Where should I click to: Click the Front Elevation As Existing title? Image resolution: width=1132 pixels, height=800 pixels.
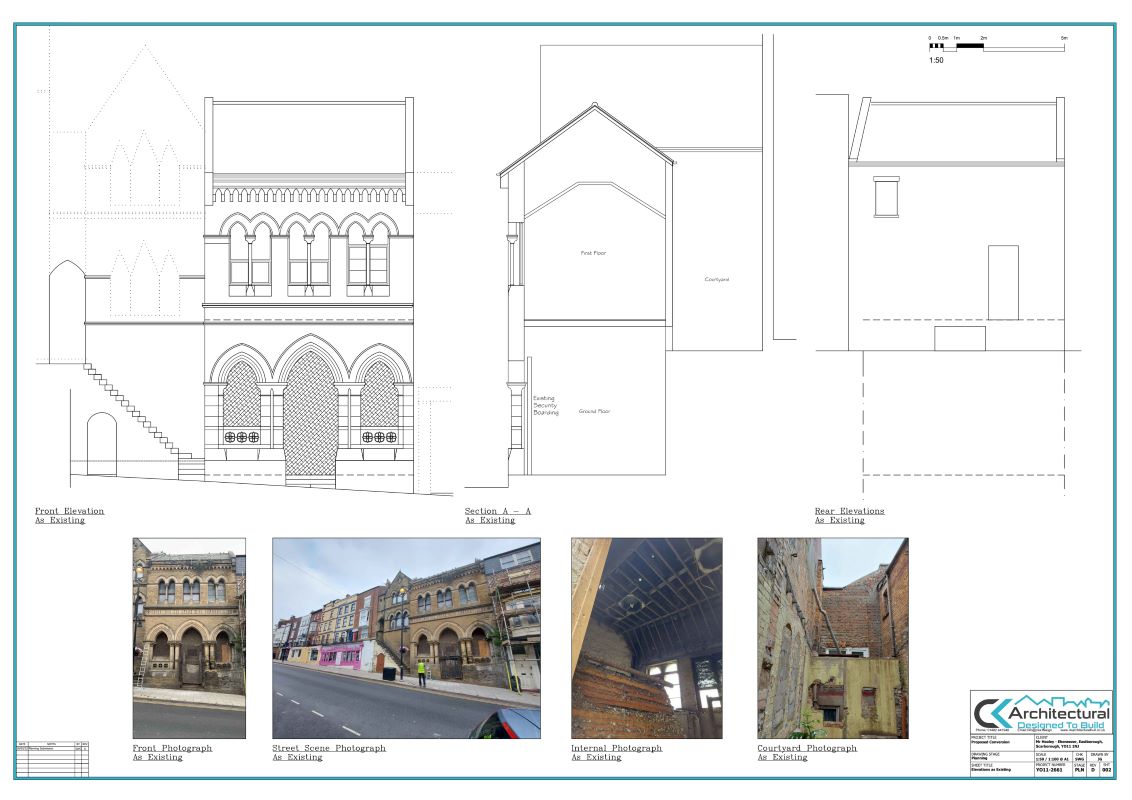pyautogui.click(x=69, y=515)
